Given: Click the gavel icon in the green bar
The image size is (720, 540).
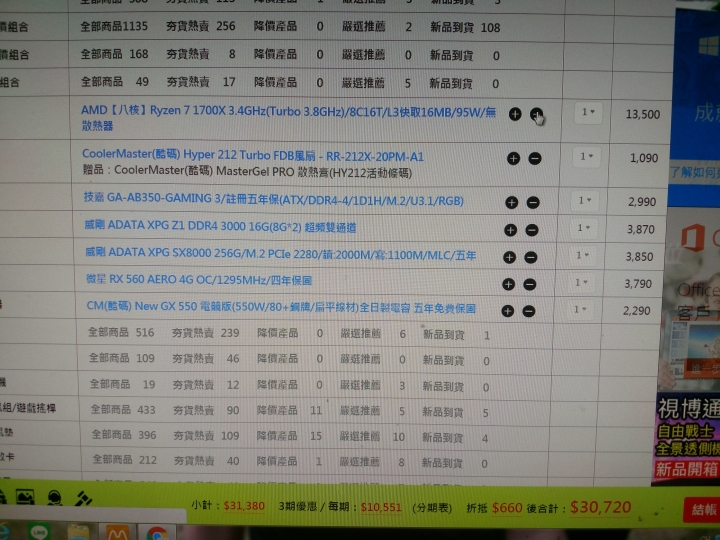Looking at the screenshot, I should [84, 498].
